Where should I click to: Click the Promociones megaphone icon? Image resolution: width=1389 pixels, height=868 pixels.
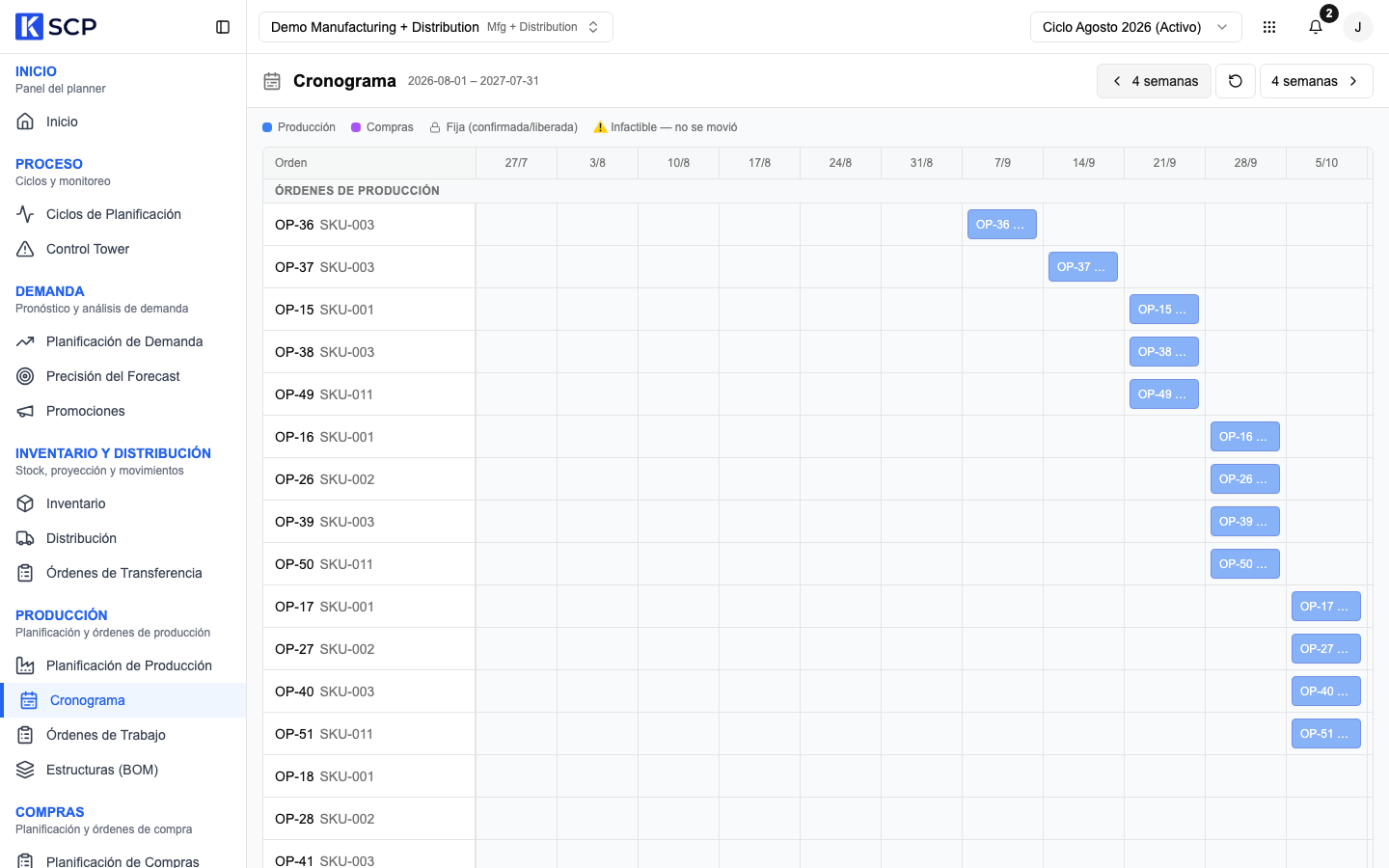coord(25,411)
